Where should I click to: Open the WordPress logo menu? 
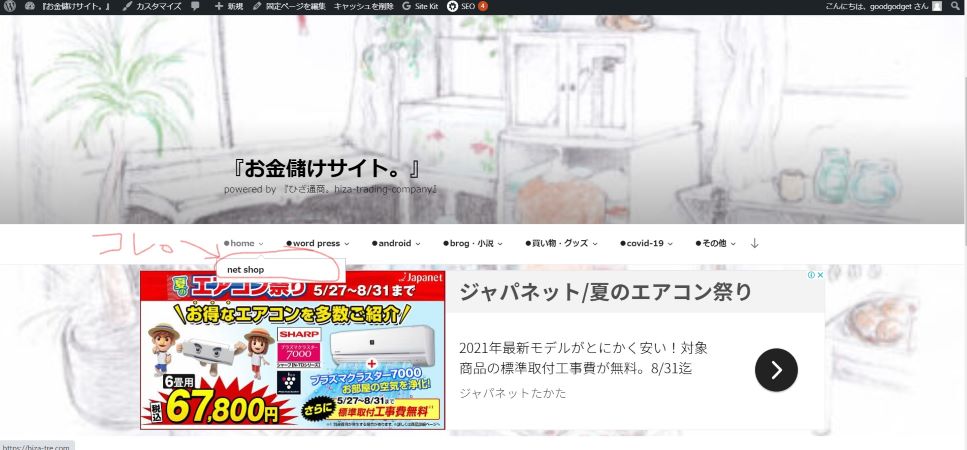tap(9, 6)
